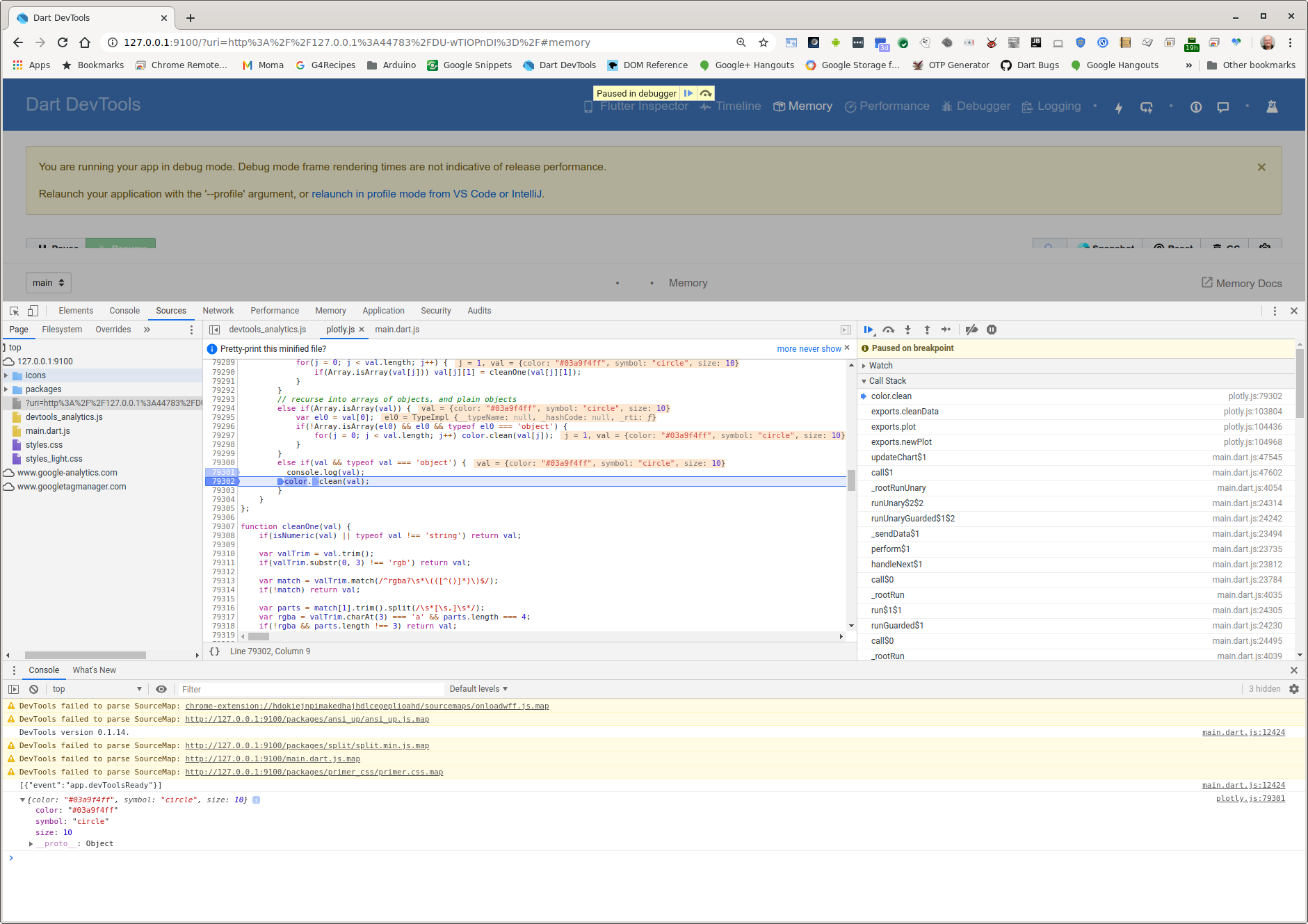
Task: Switch to the Elements tab
Action: 76,311
